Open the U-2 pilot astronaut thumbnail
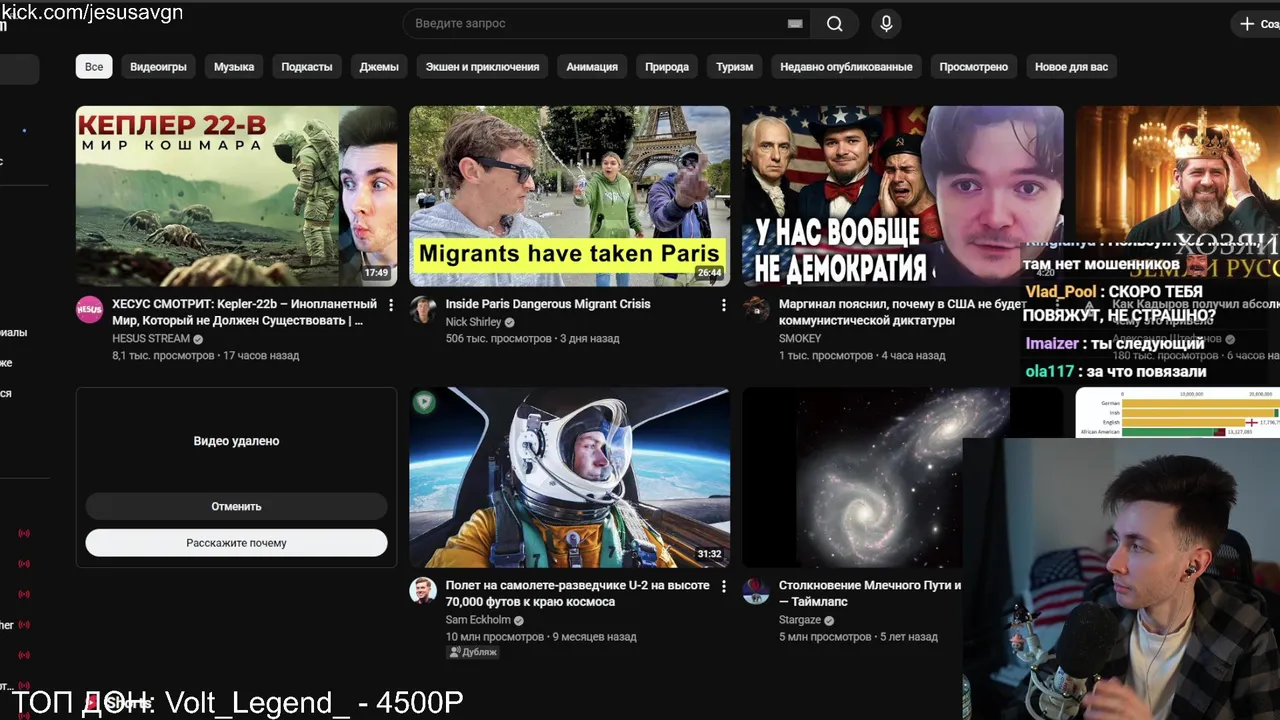Viewport: 1280px width, 720px height. point(569,478)
